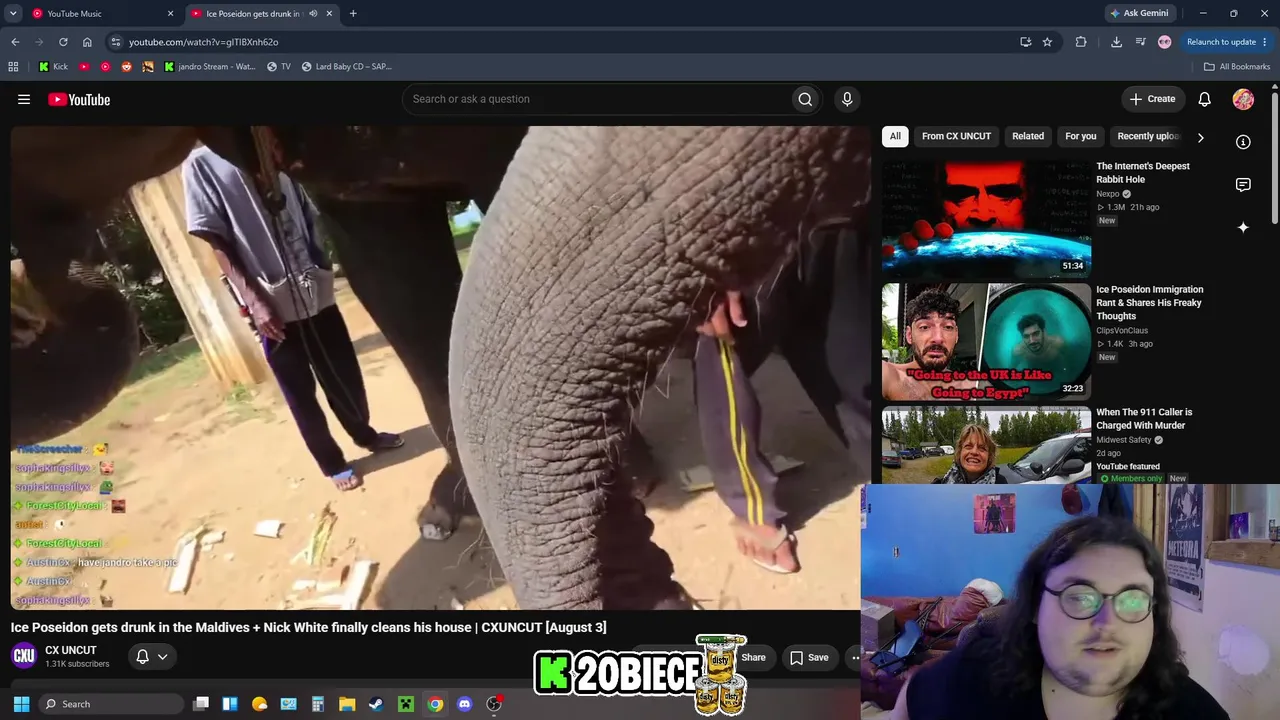Save the video to a playlist
1280x720 pixels.
pyautogui.click(x=809, y=657)
